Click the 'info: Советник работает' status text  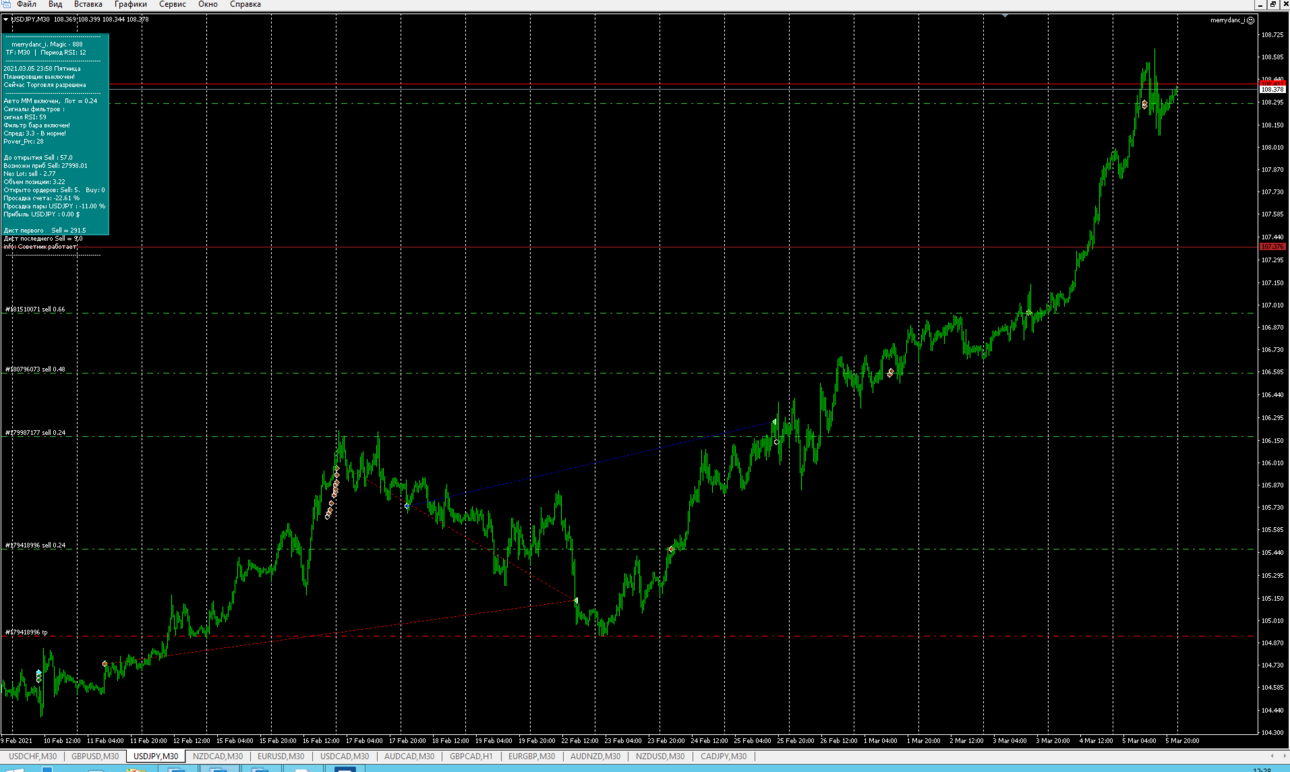(41, 247)
